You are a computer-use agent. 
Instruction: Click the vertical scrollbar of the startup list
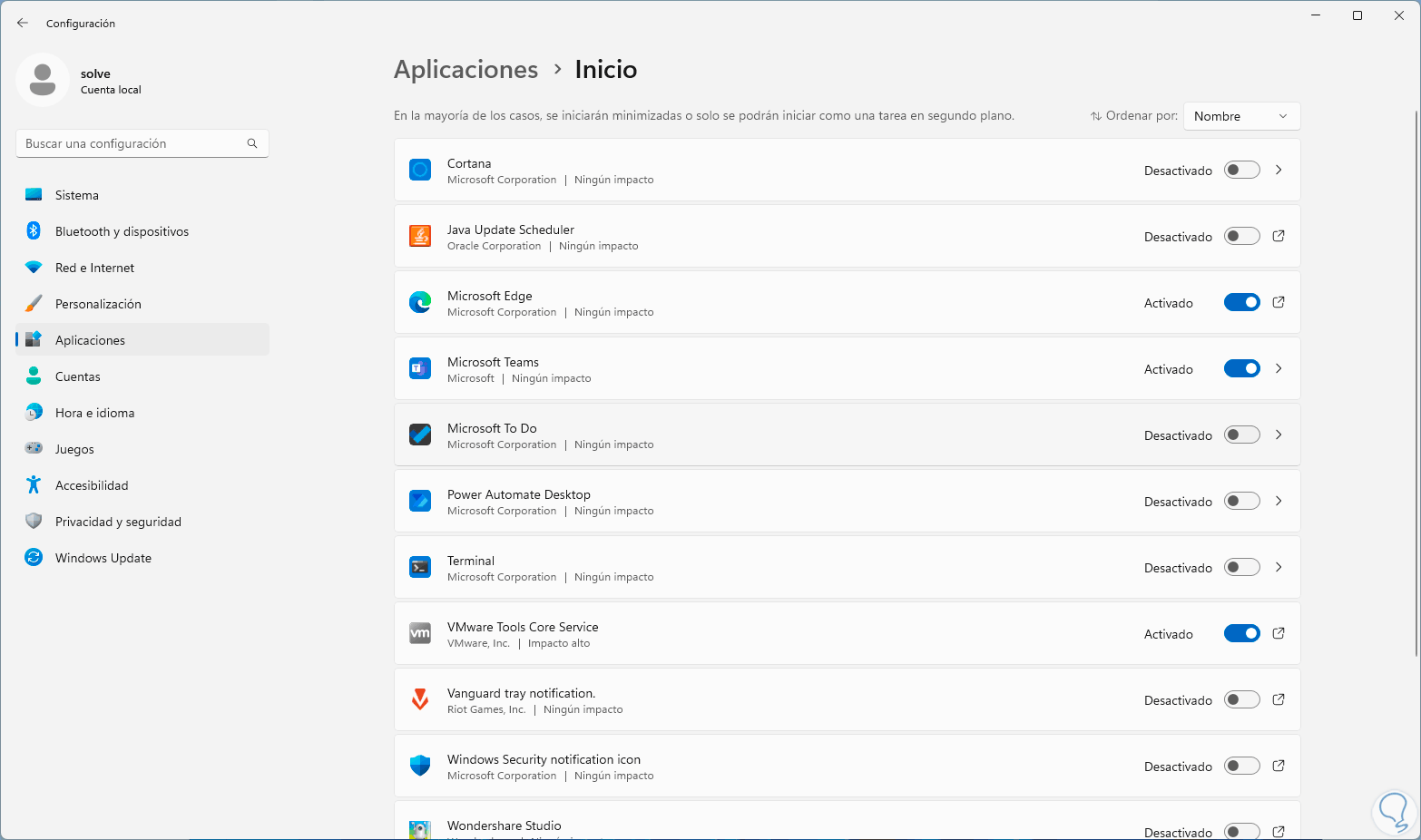point(1416,381)
